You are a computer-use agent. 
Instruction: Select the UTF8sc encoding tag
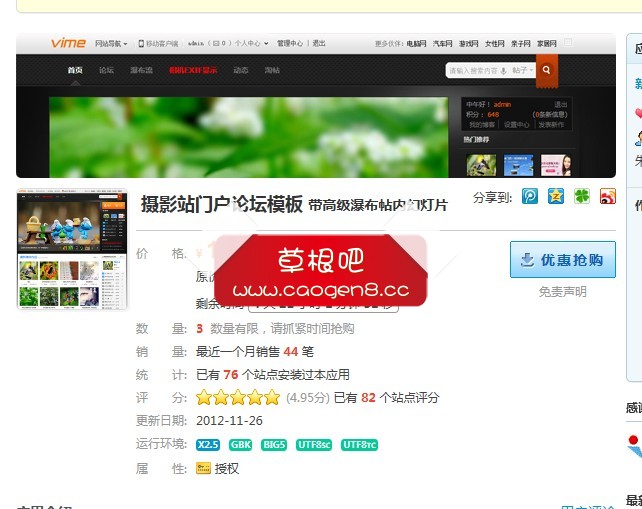click(x=313, y=445)
